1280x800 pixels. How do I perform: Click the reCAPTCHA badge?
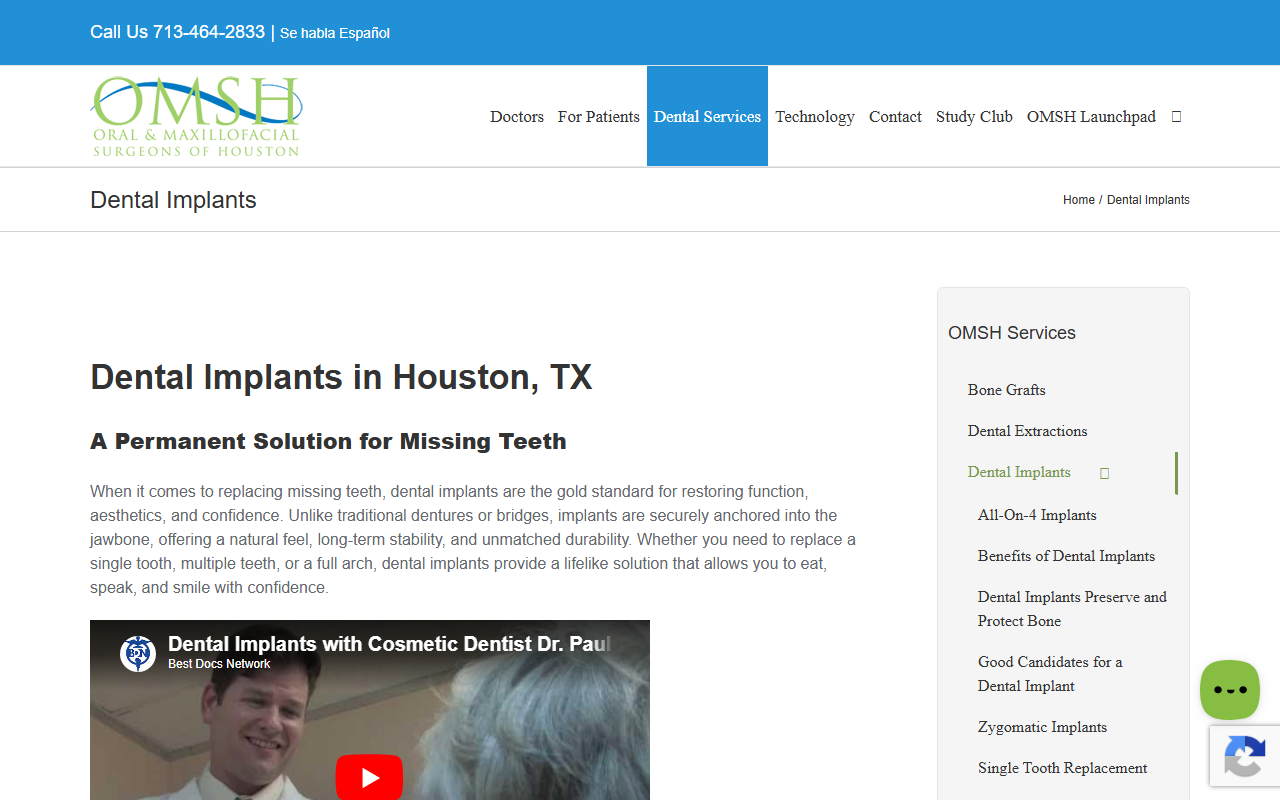coord(1245,755)
